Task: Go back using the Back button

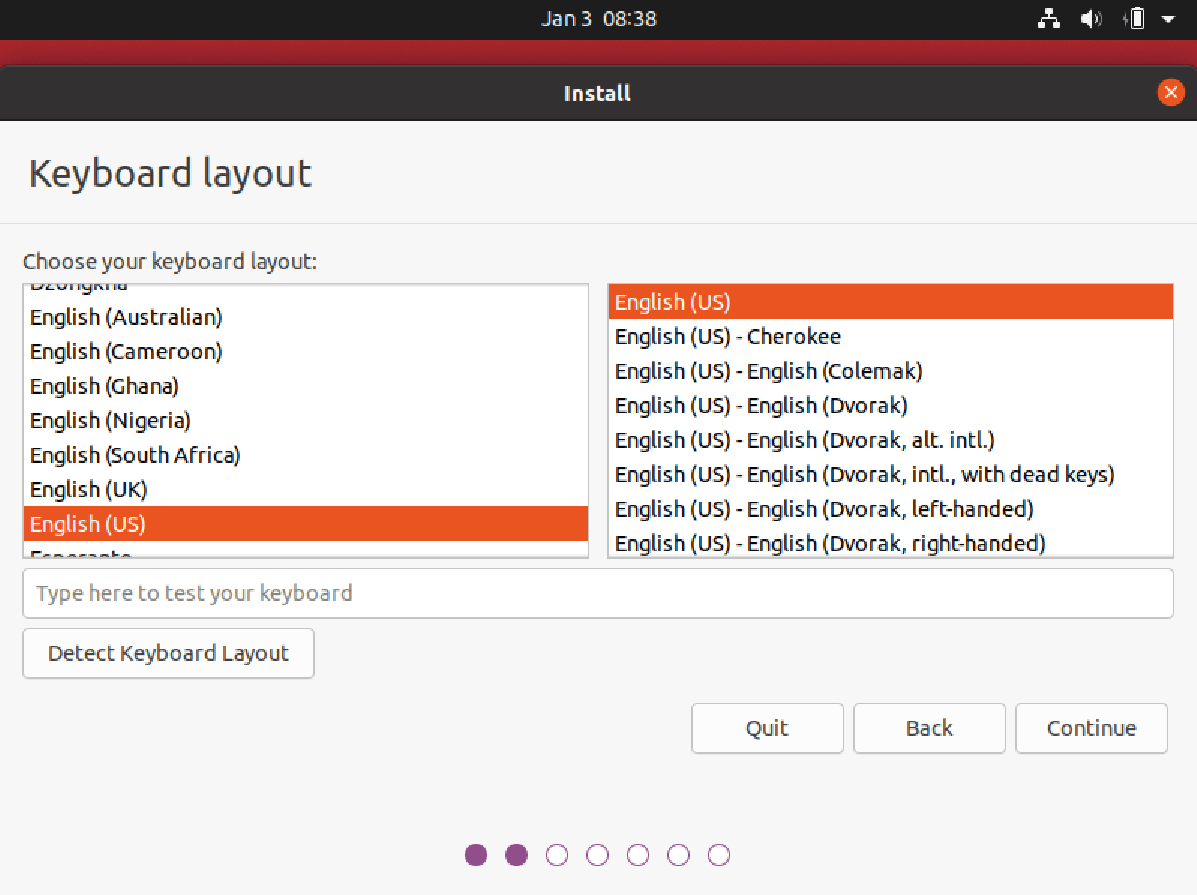Action: [929, 728]
